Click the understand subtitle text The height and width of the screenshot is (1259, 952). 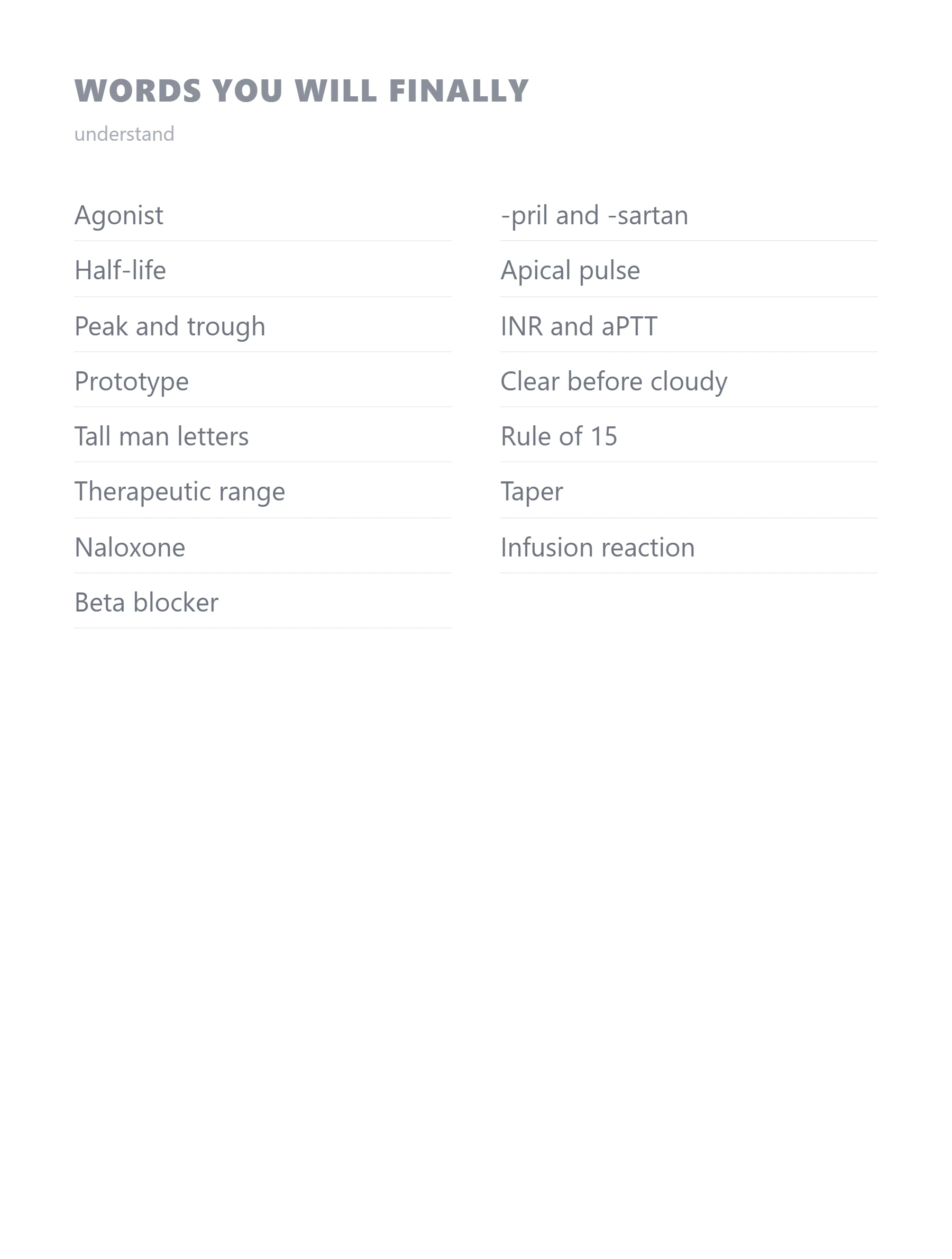124,134
